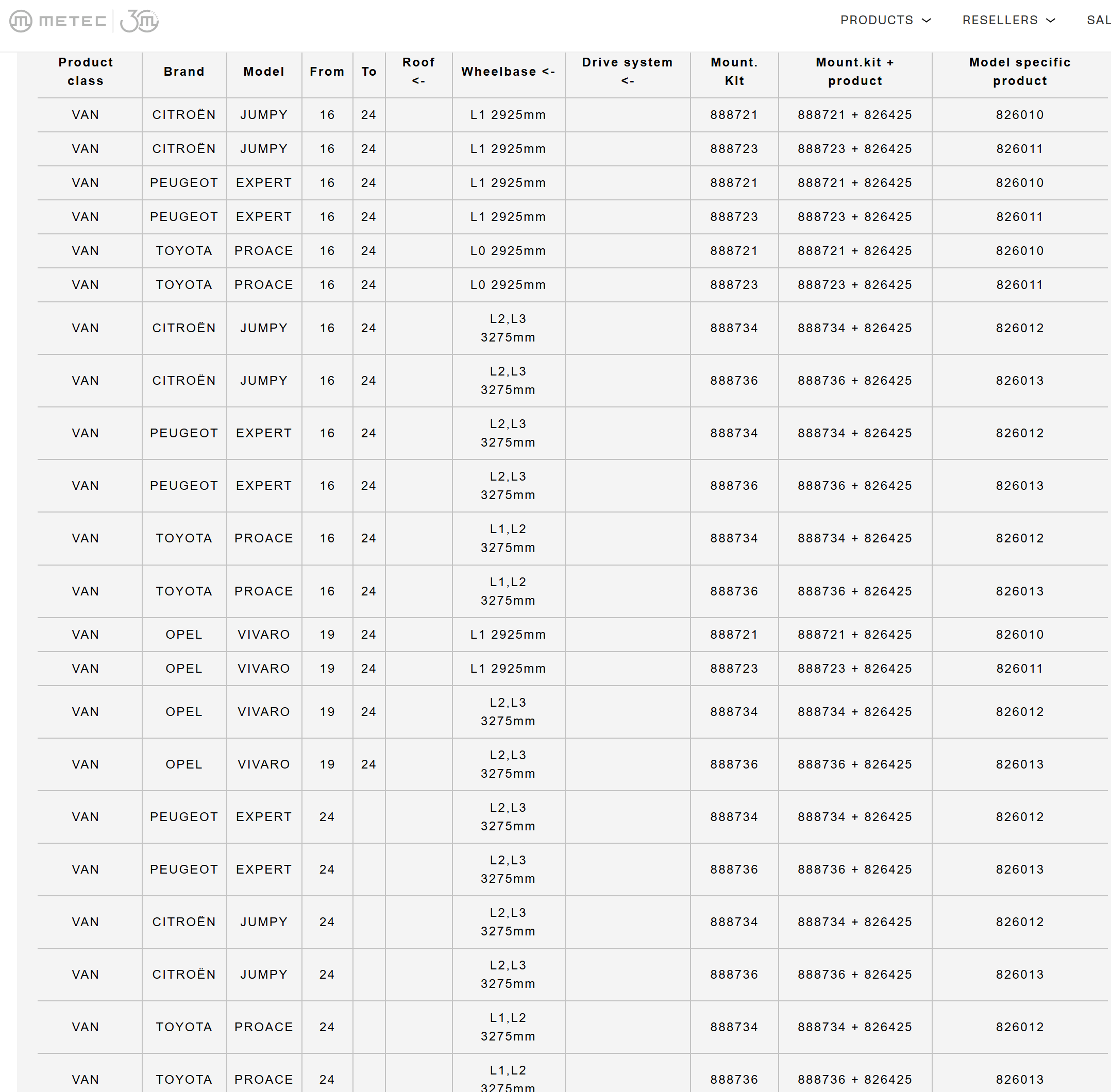This screenshot has height=1092, width=1111.
Task: Open the Resellers menu
Action: coord(1009,20)
